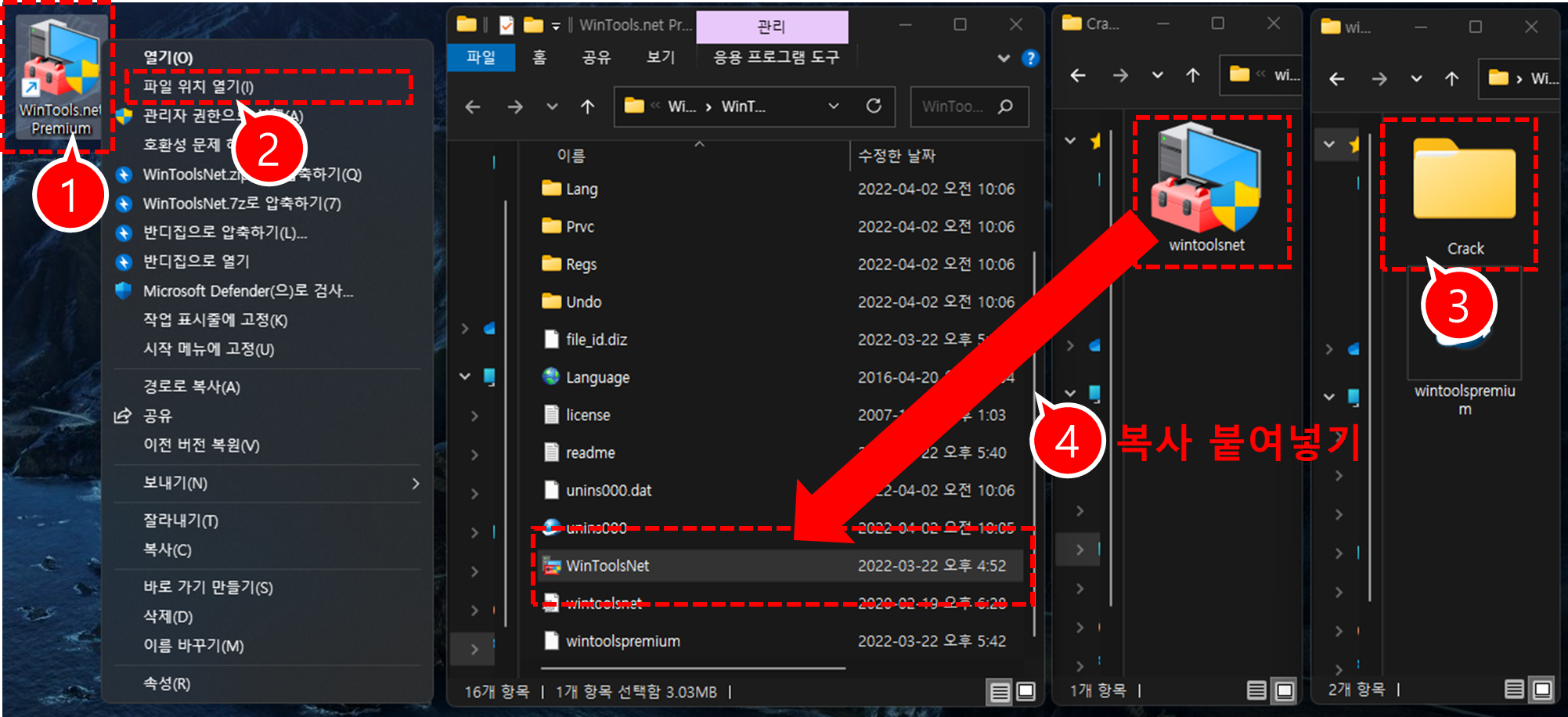The image size is (1568, 717).
Task: Switch to details view in WinTools.net window
Action: pos(1000,692)
